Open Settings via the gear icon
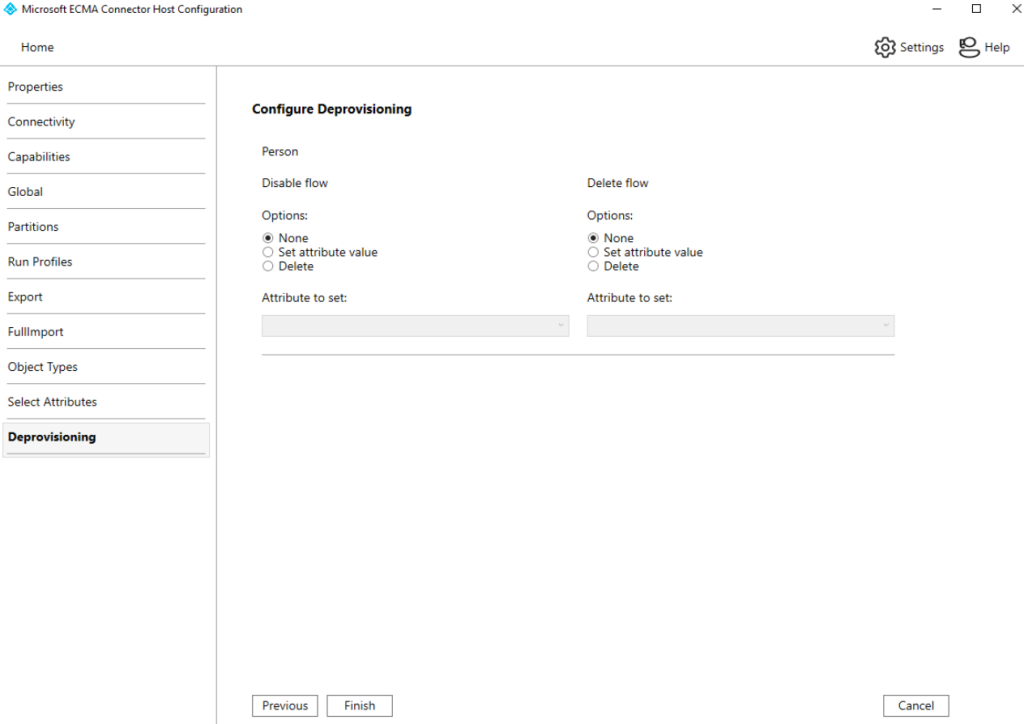The image size is (1024, 724). pos(885,47)
